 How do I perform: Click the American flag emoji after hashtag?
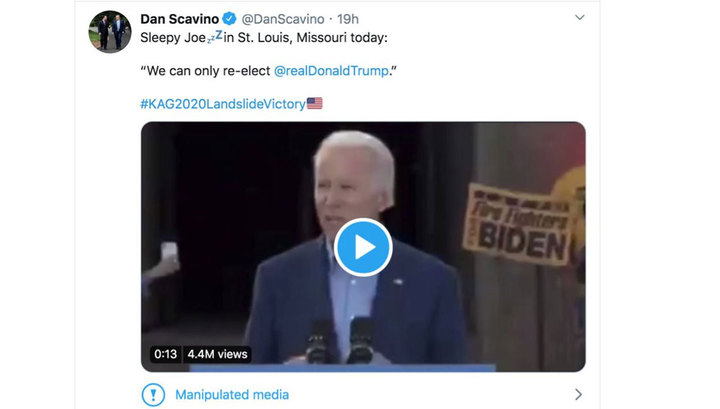point(315,103)
